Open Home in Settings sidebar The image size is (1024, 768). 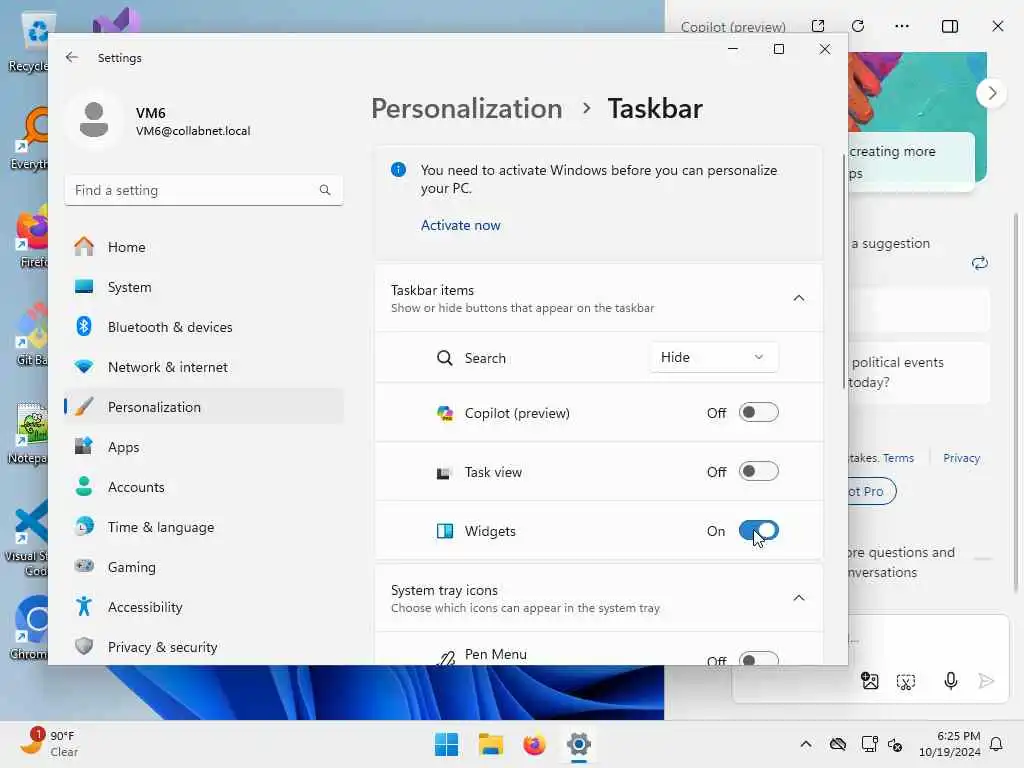(204, 247)
